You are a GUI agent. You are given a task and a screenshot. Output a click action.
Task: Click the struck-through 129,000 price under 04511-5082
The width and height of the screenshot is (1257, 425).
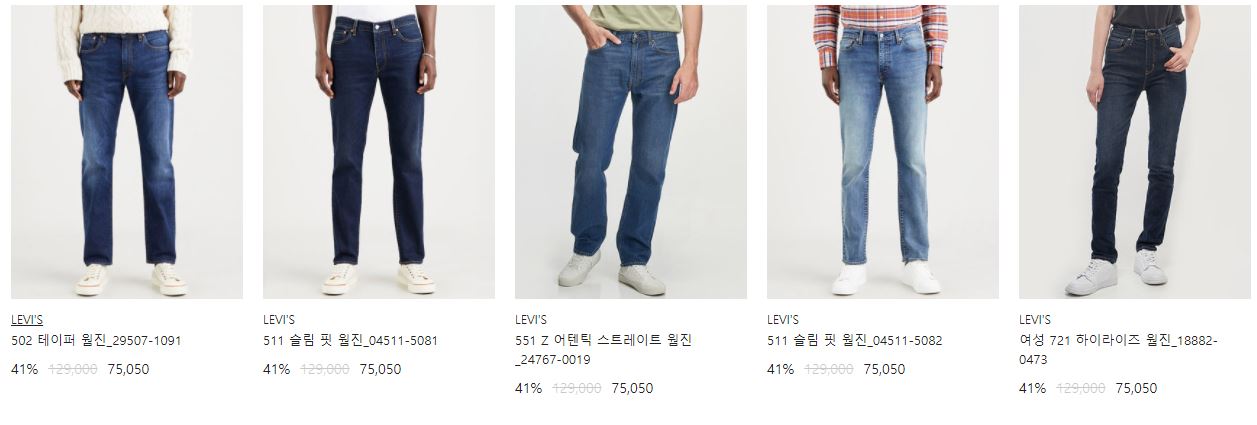click(x=829, y=369)
